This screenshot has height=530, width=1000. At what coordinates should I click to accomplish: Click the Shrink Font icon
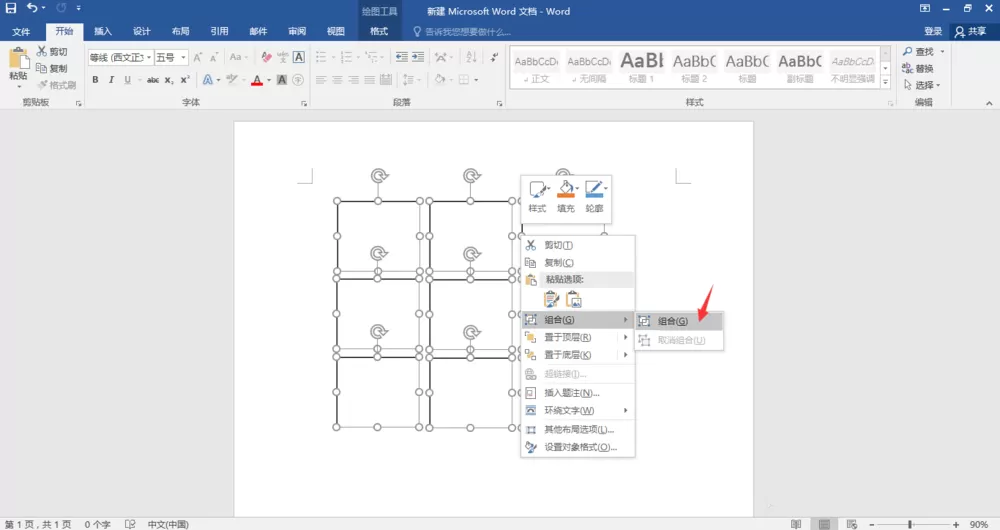tap(214, 57)
